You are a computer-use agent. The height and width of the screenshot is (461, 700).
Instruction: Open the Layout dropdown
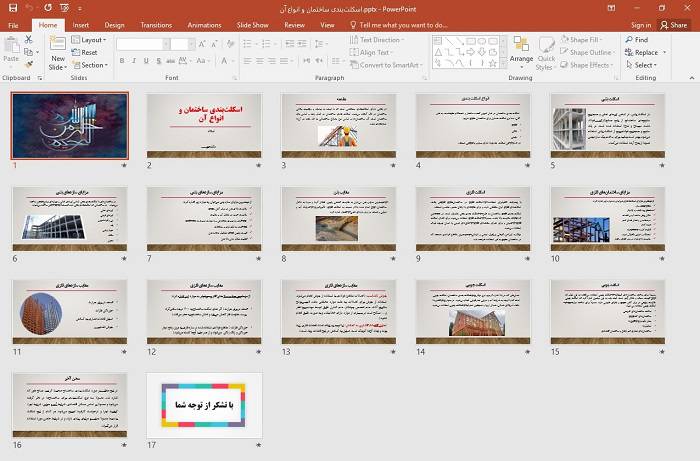point(89,40)
